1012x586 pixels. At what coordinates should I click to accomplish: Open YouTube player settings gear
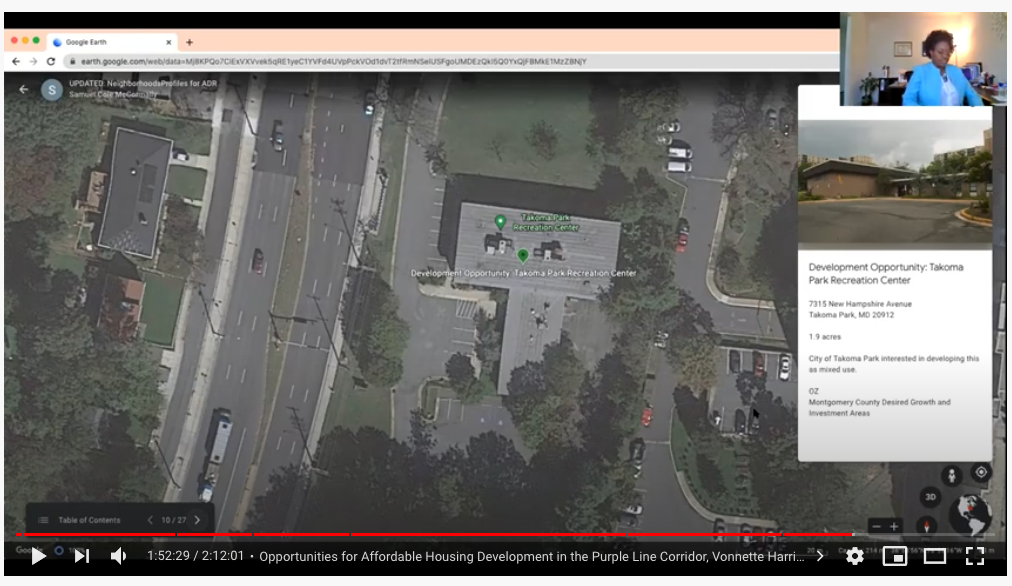(x=855, y=556)
